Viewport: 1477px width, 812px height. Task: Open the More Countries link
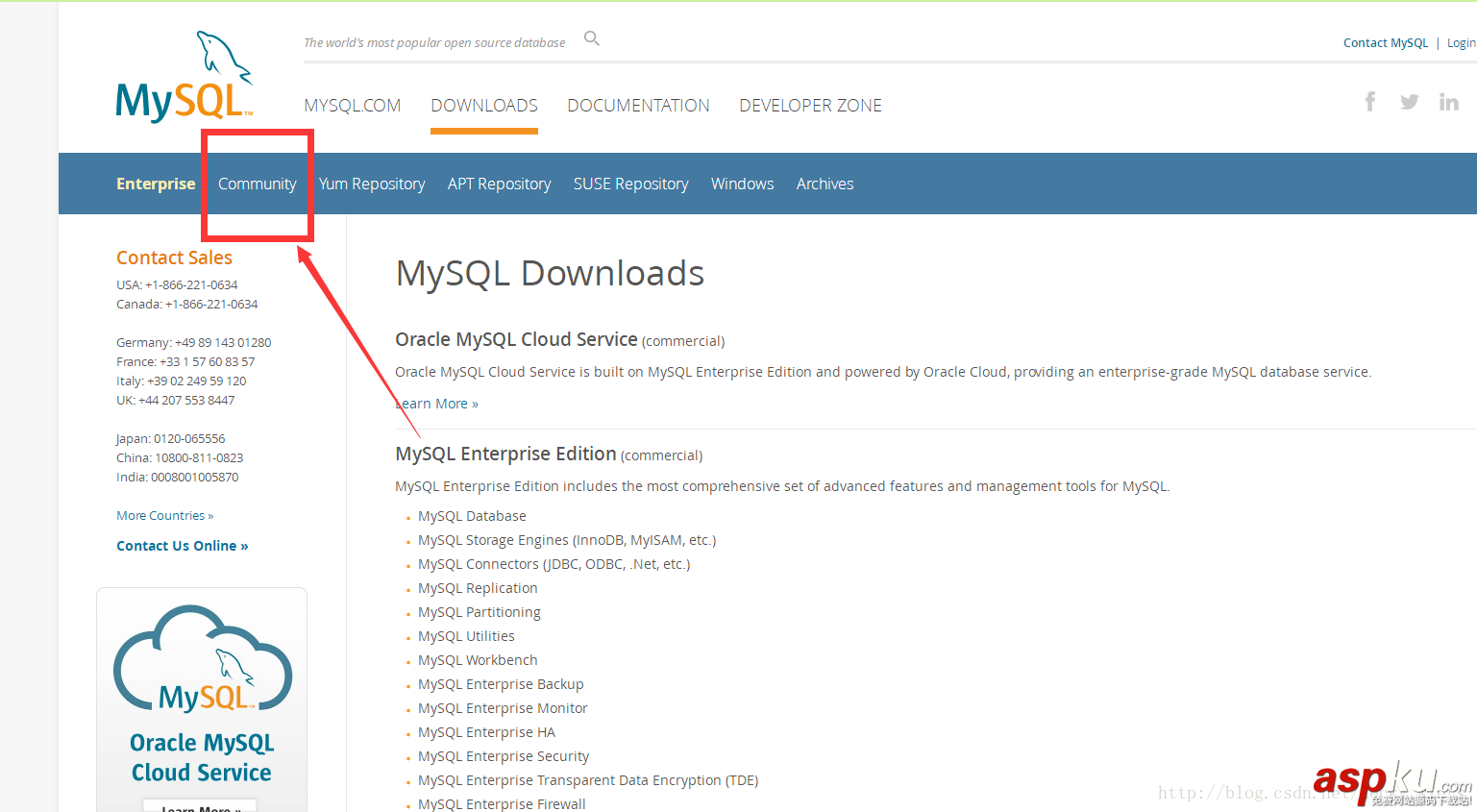(x=165, y=516)
